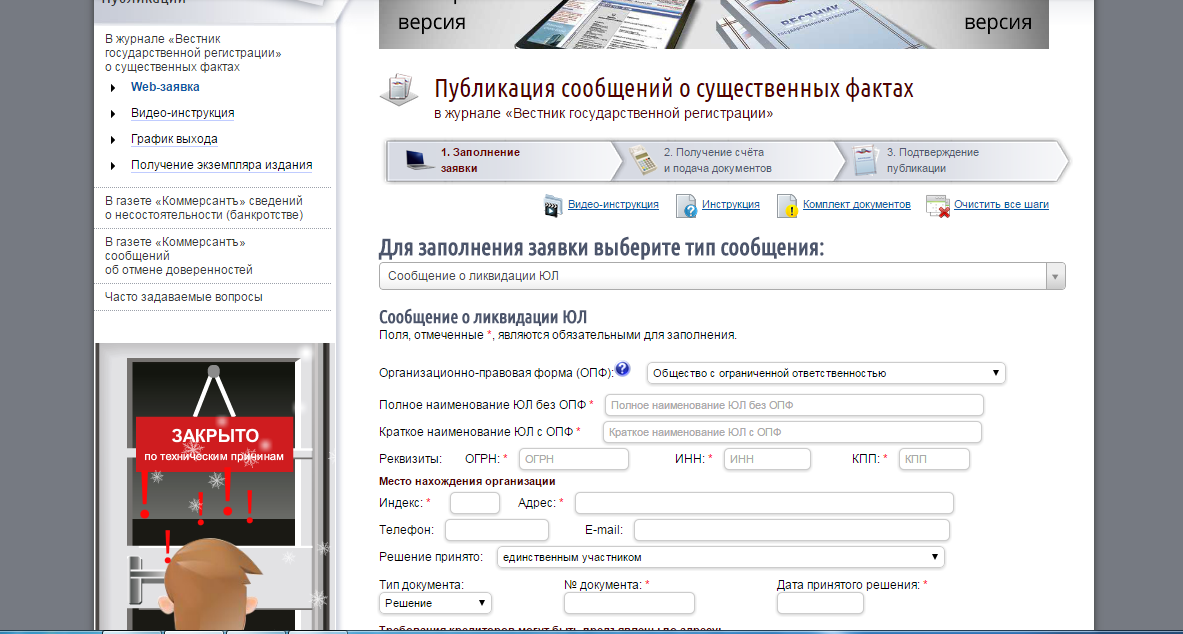Click the ЗАКРЫТО sign banner image
This screenshot has width=1183, height=634.
tap(214, 443)
